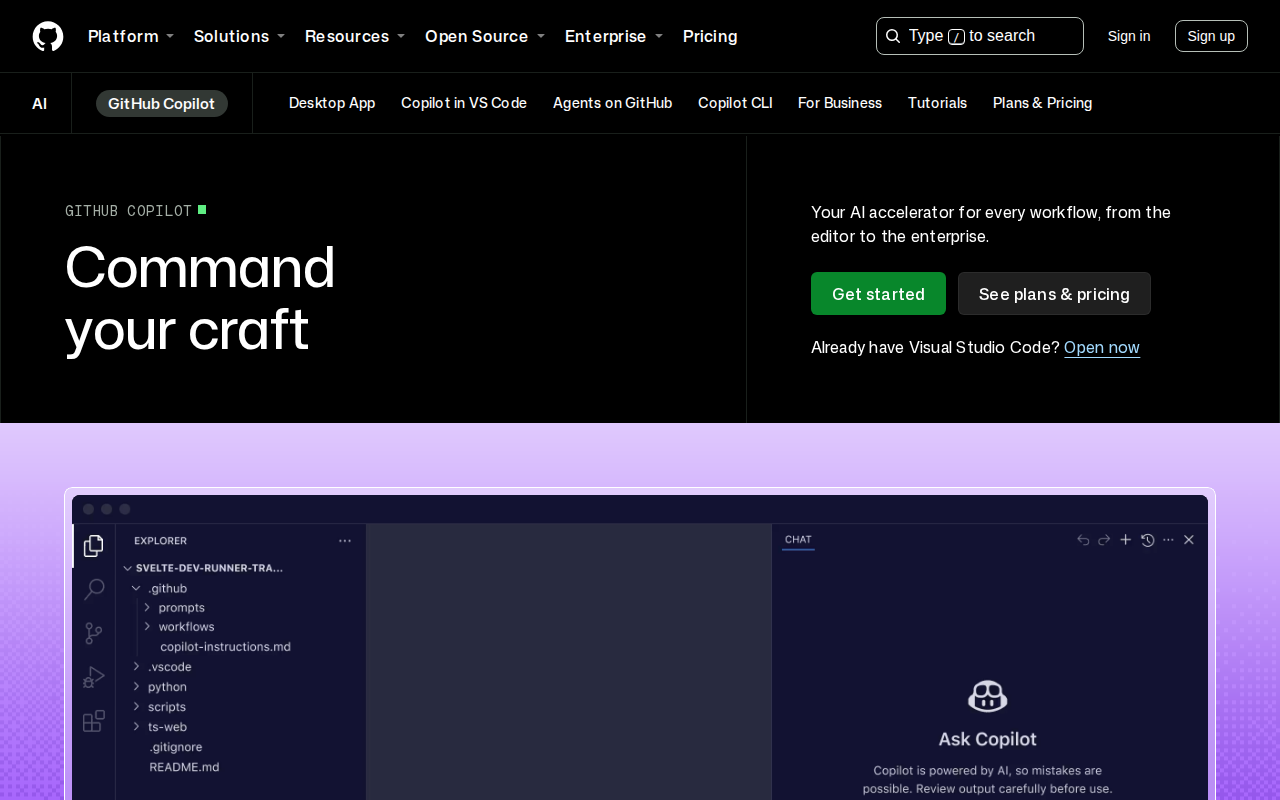Open the chat history clock icon

coord(1147,540)
